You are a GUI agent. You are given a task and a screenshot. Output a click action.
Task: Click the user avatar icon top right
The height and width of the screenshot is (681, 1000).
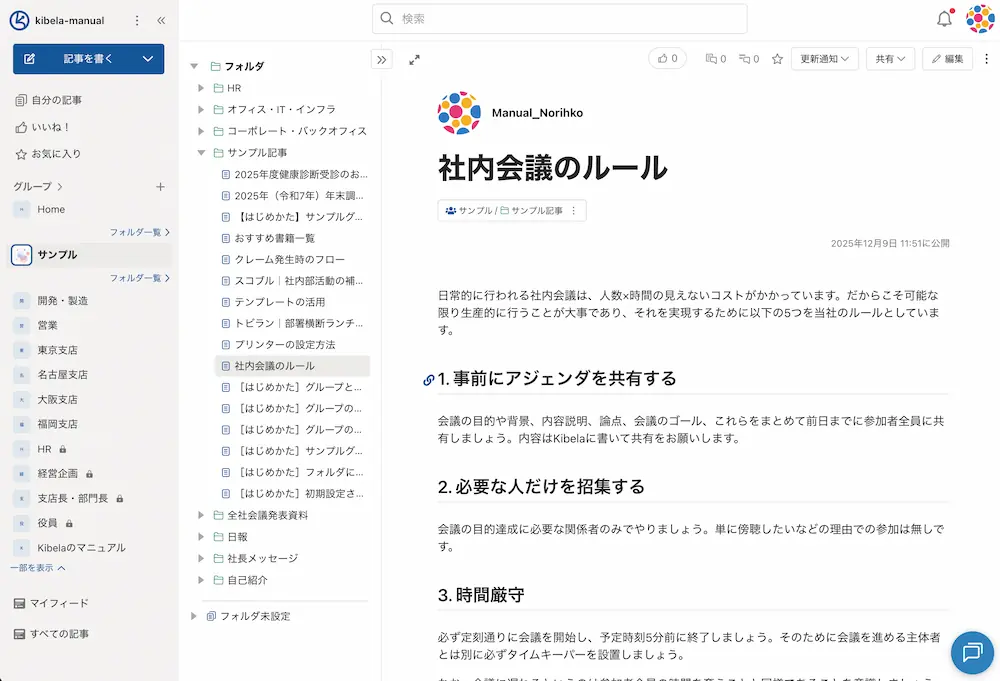(978, 19)
